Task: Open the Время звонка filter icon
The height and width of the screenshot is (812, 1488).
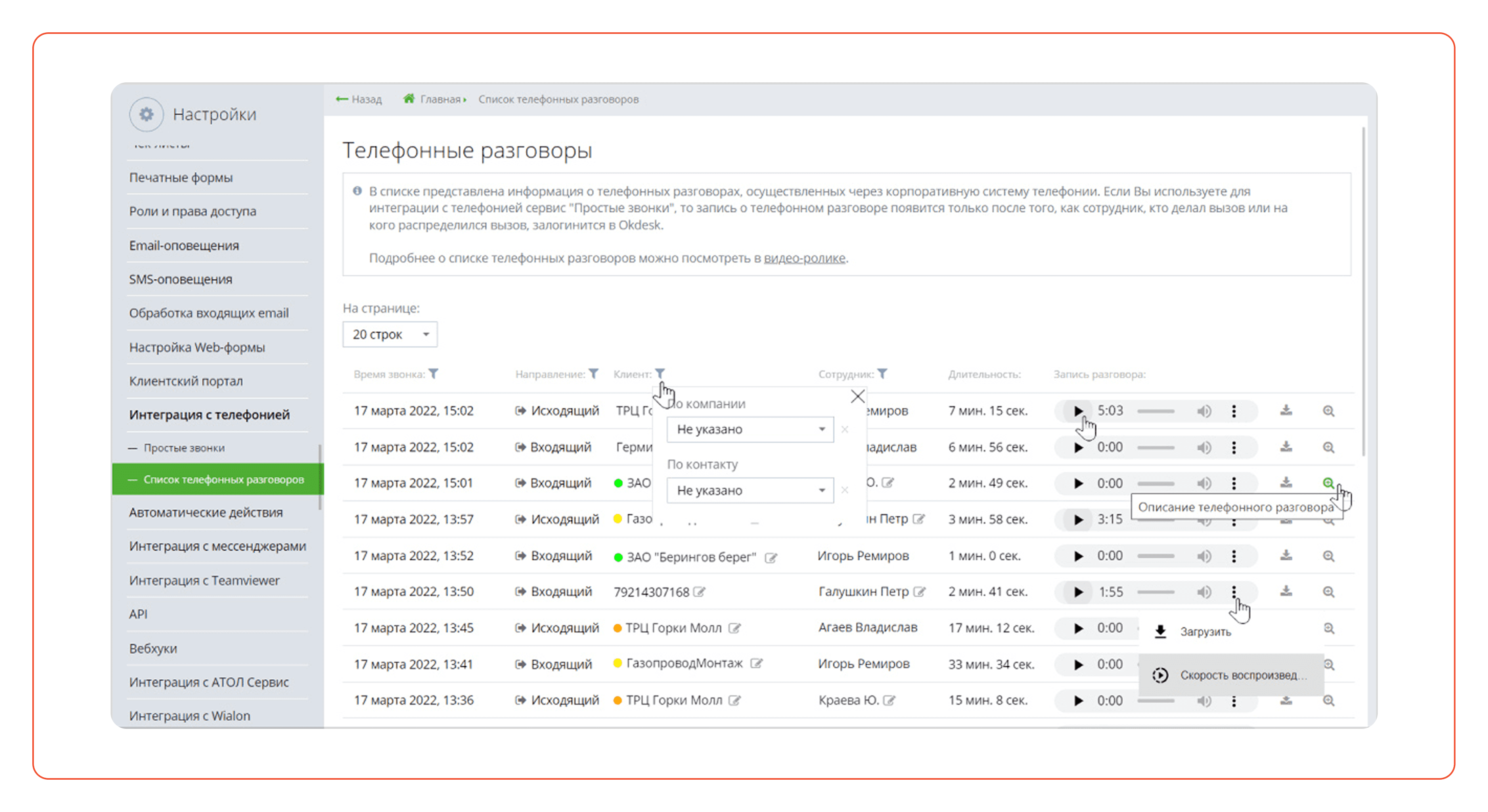Action: [x=434, y=374]
